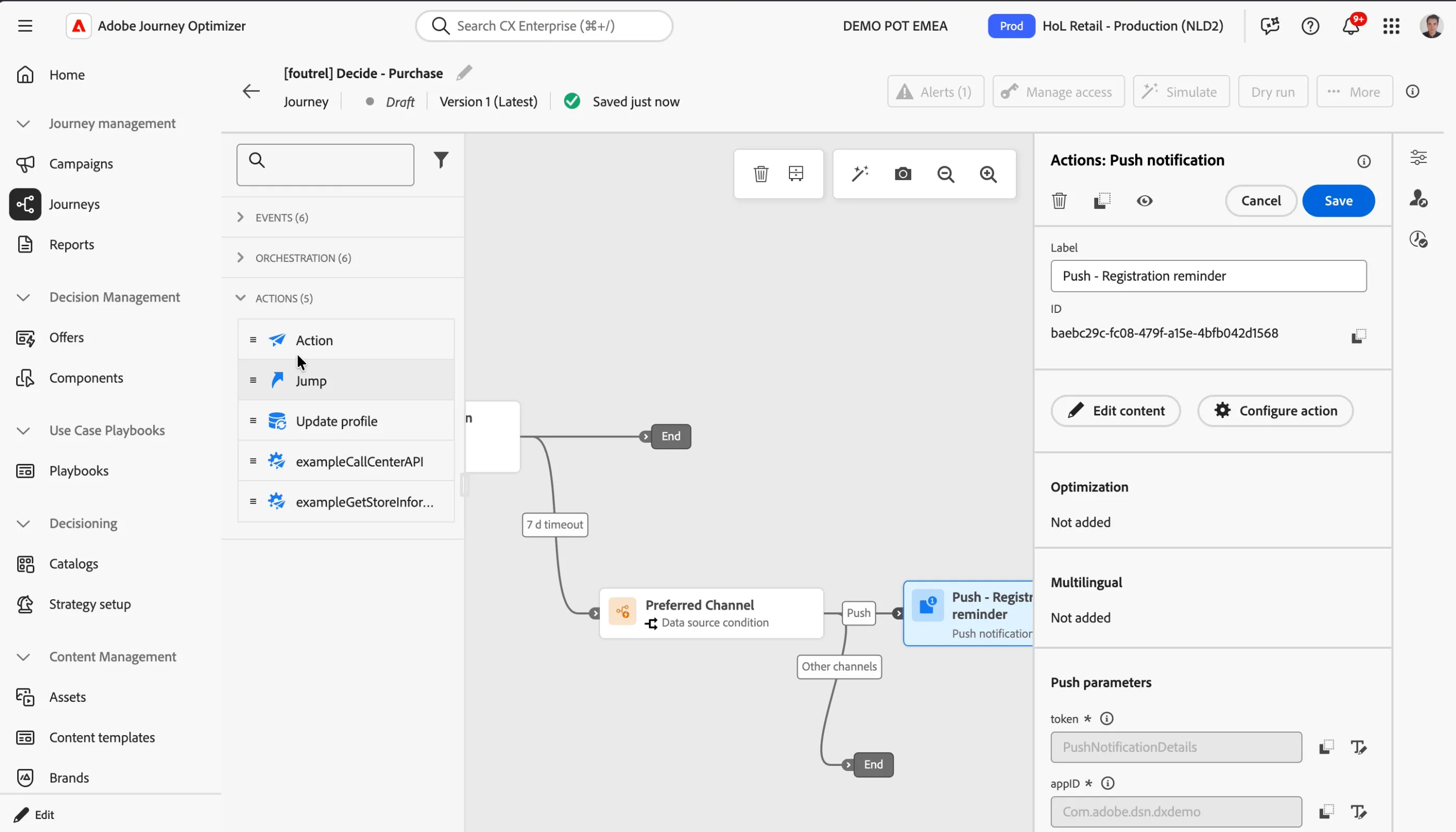
Task: Open the notifications bell
Action: pos(1351,26)
